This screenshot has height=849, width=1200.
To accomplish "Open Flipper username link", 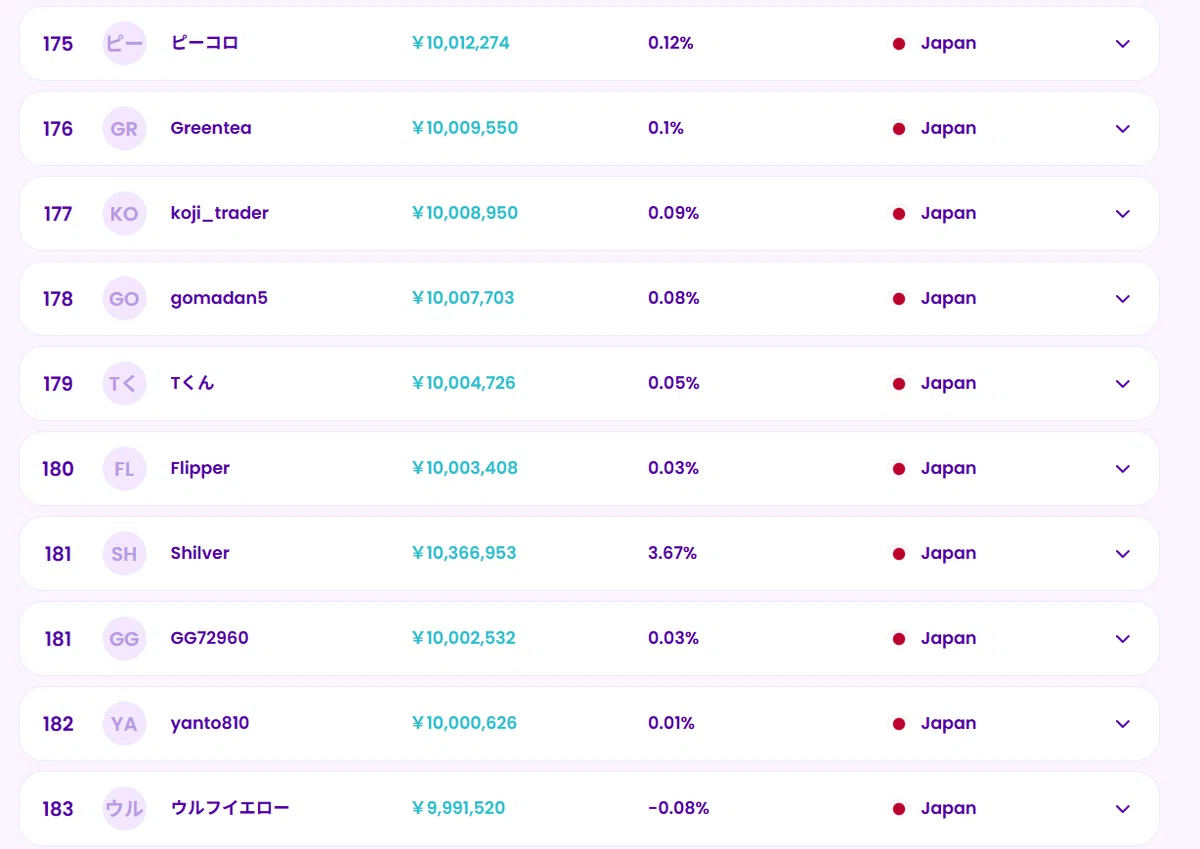I will click(x=200, y=468).
